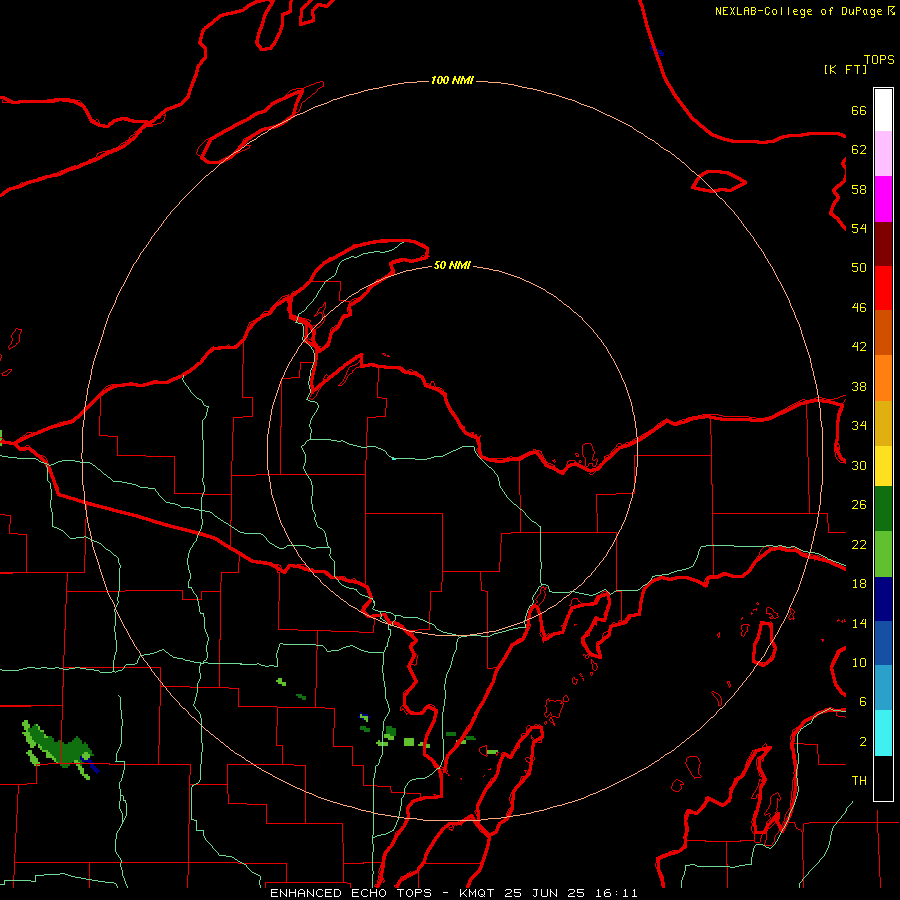Select the light green legend swatch

pyautogui.click(x=883, y=554)
